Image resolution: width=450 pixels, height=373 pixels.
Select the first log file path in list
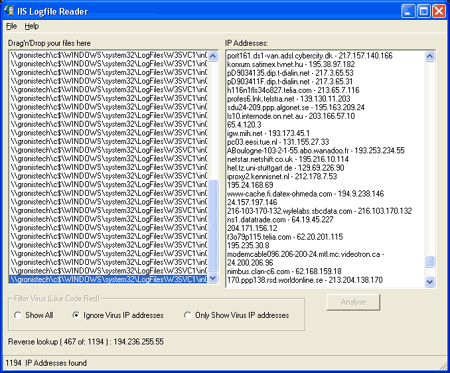[108, 55]
